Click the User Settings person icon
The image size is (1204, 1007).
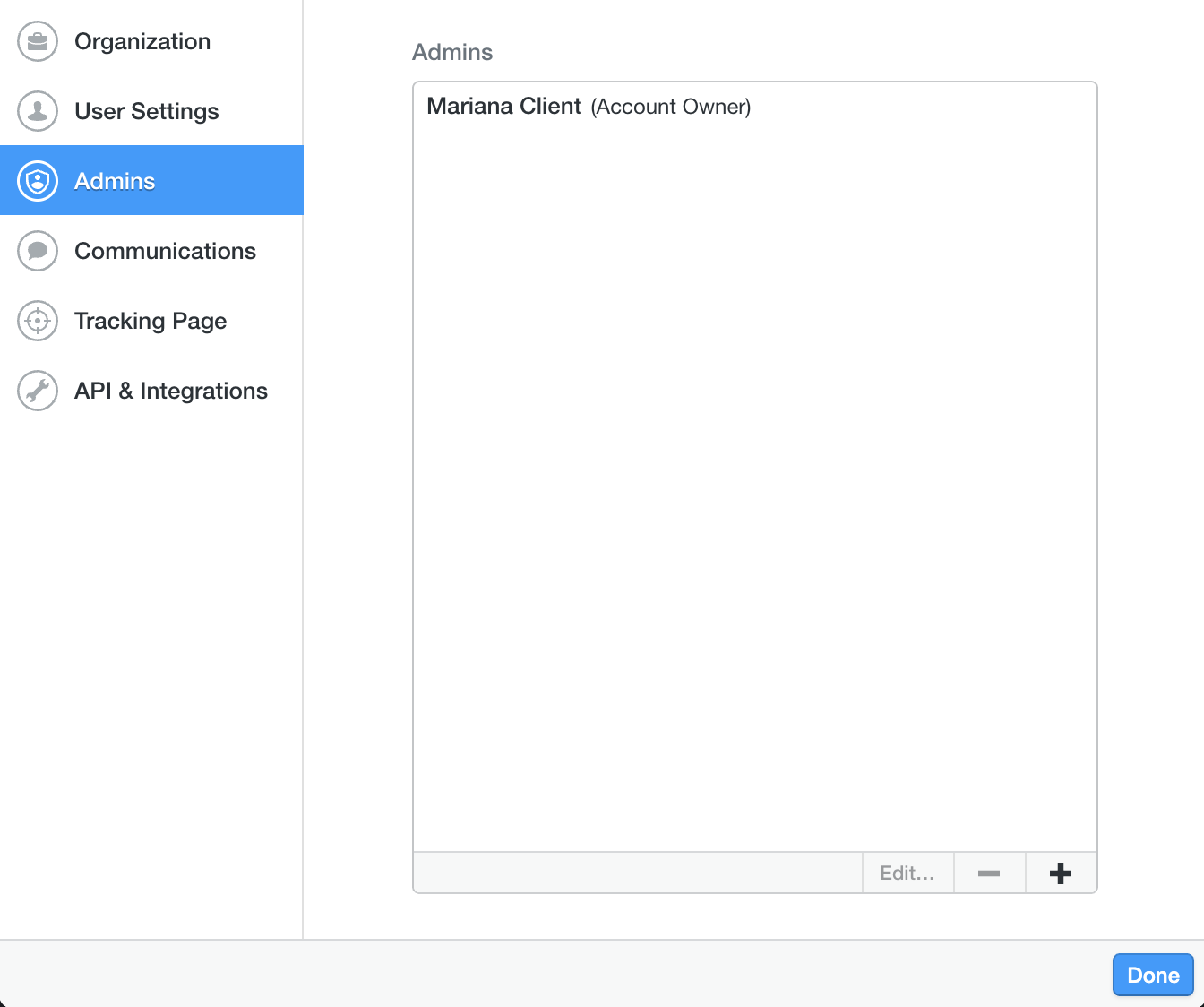38,111
